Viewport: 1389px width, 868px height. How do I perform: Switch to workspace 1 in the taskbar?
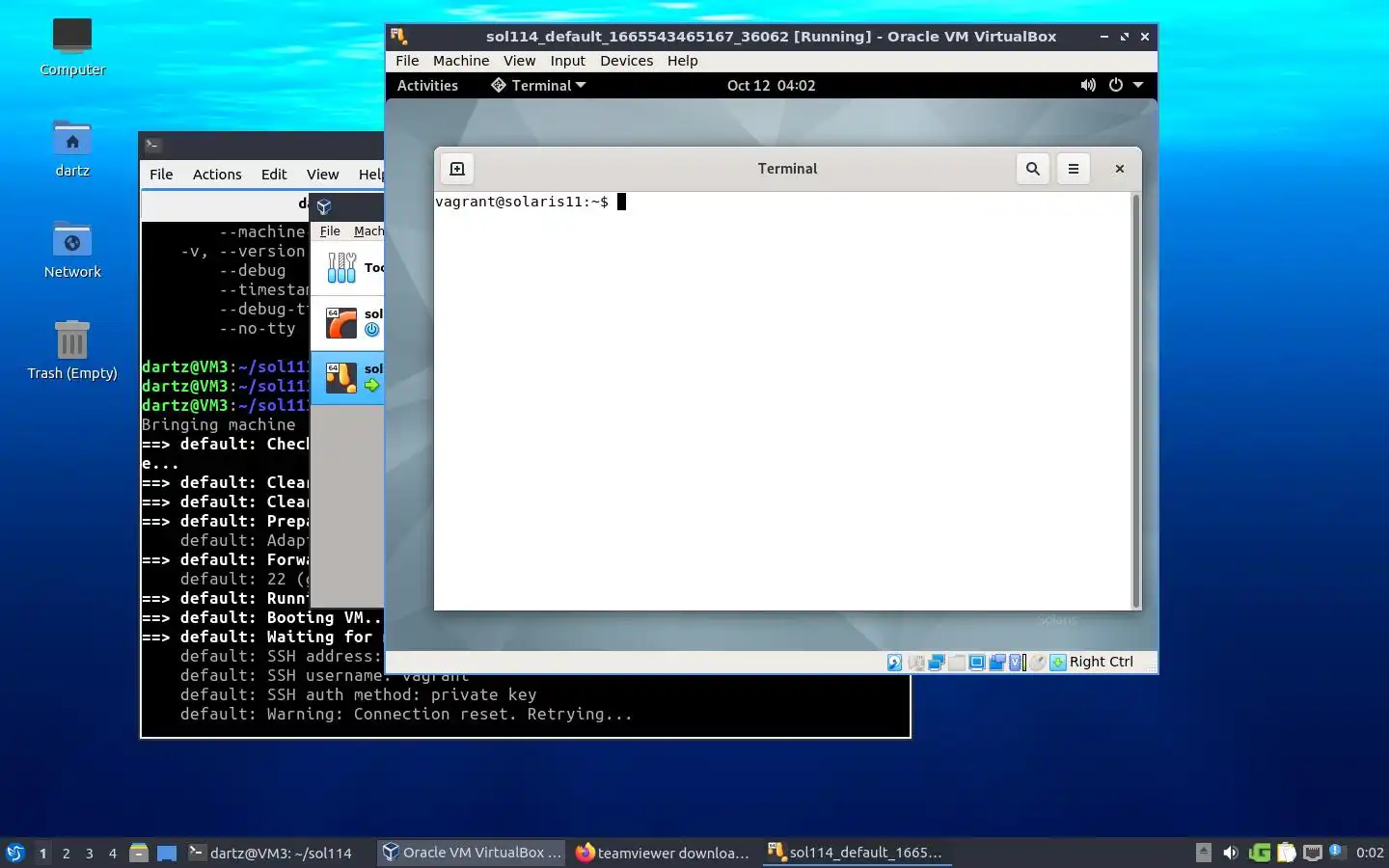42,854
